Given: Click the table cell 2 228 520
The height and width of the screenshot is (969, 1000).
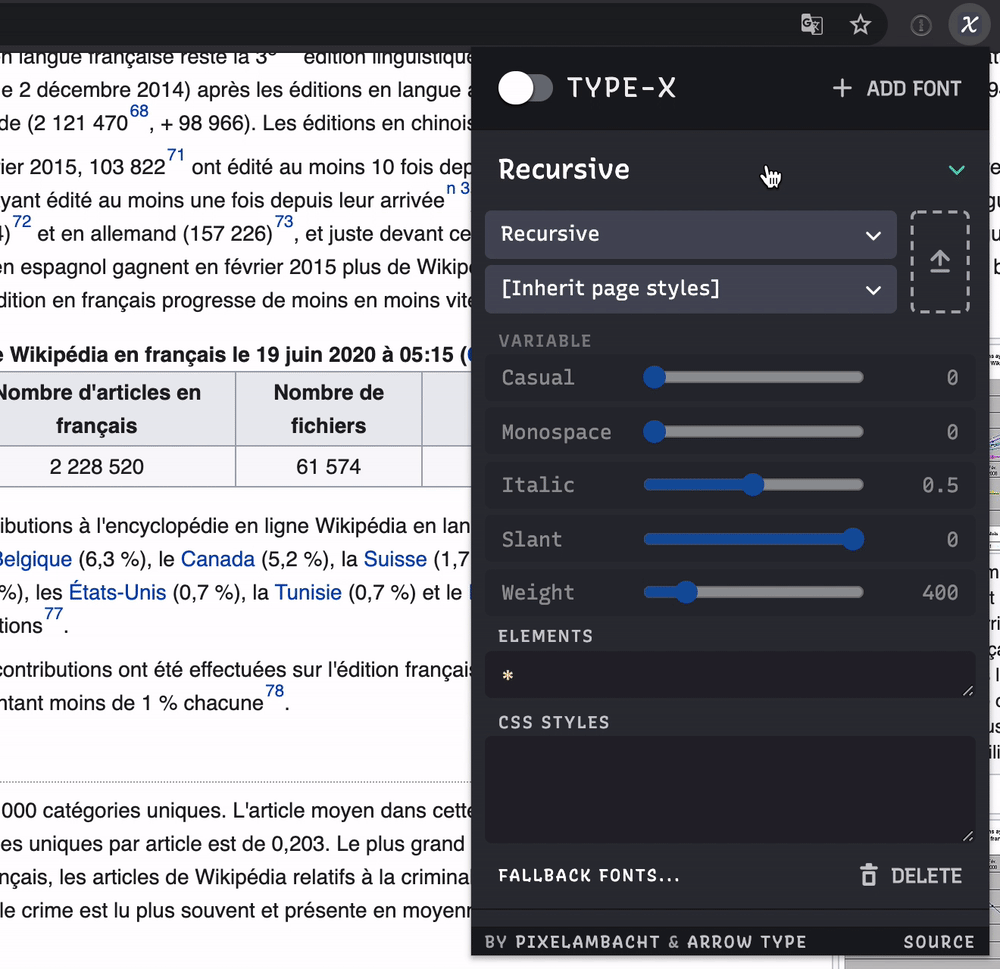Looking at the screenshot, I should click(x=97, y=466).
